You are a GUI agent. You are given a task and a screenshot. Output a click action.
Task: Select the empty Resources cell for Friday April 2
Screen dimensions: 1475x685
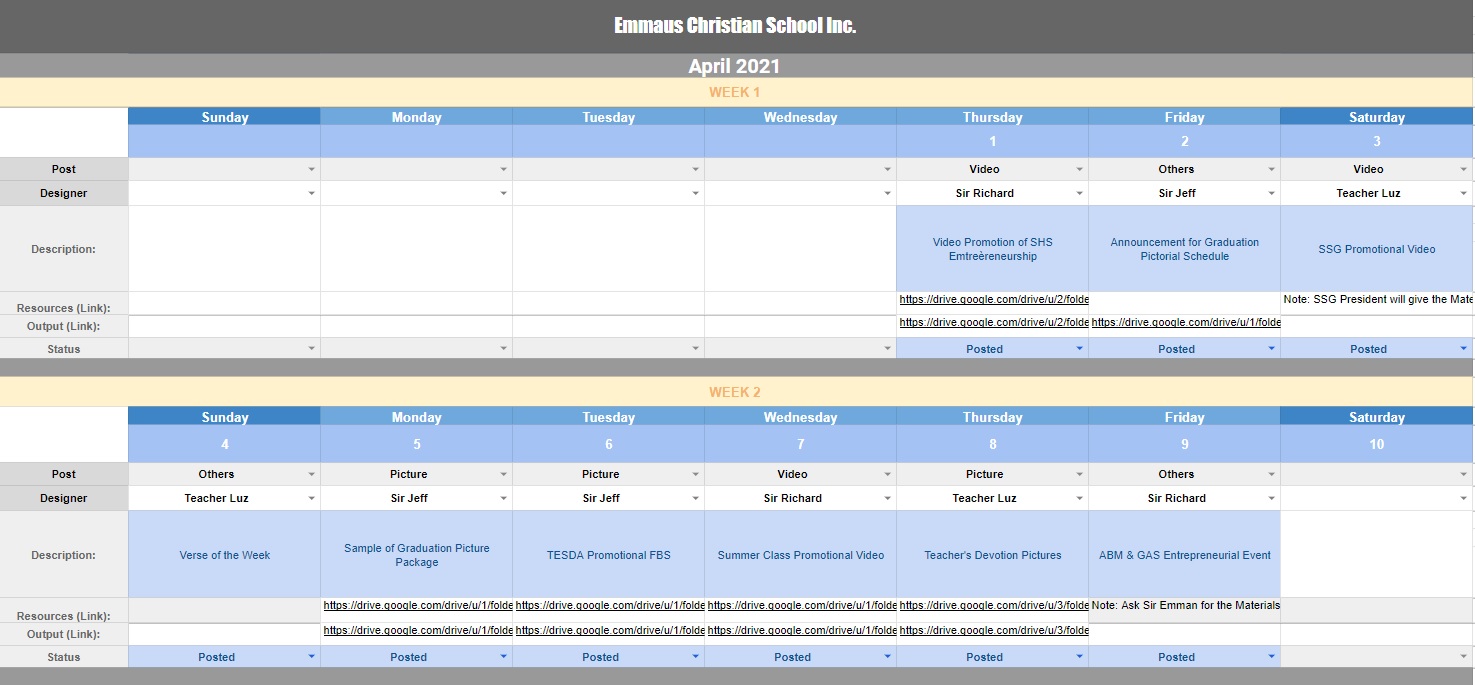1185,303
